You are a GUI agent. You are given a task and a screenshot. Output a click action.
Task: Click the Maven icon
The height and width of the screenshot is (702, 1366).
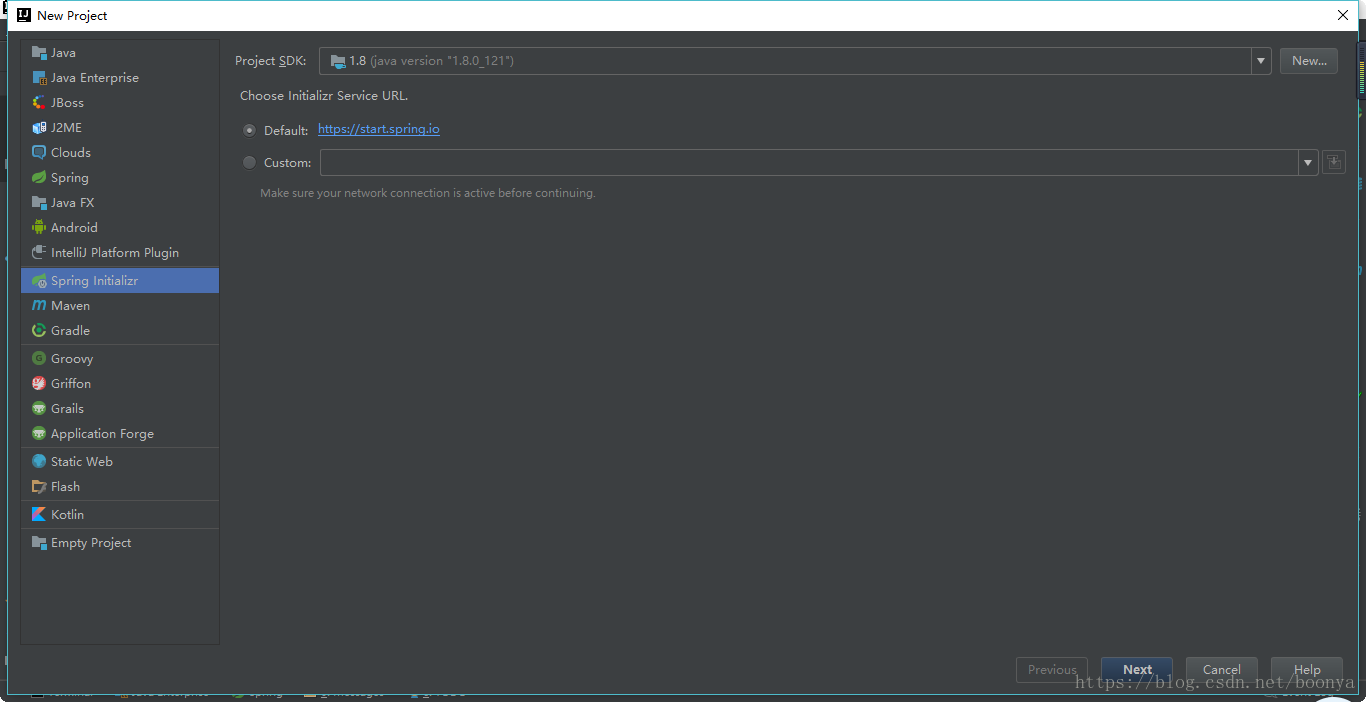click(x=39, y=306)
